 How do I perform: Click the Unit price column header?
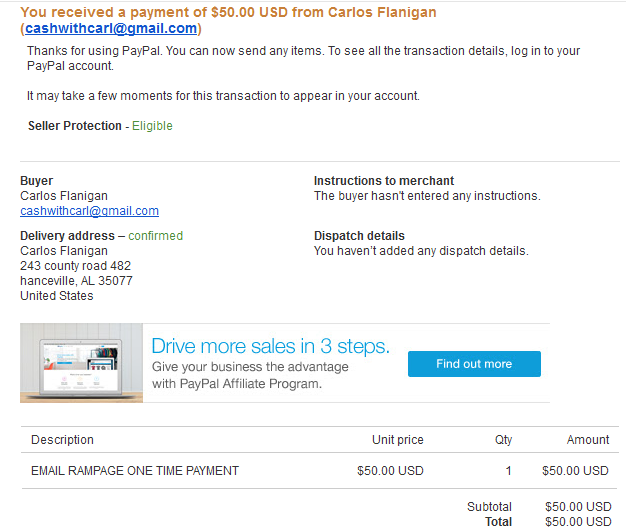pyautogui.click(x=398, y=440)
